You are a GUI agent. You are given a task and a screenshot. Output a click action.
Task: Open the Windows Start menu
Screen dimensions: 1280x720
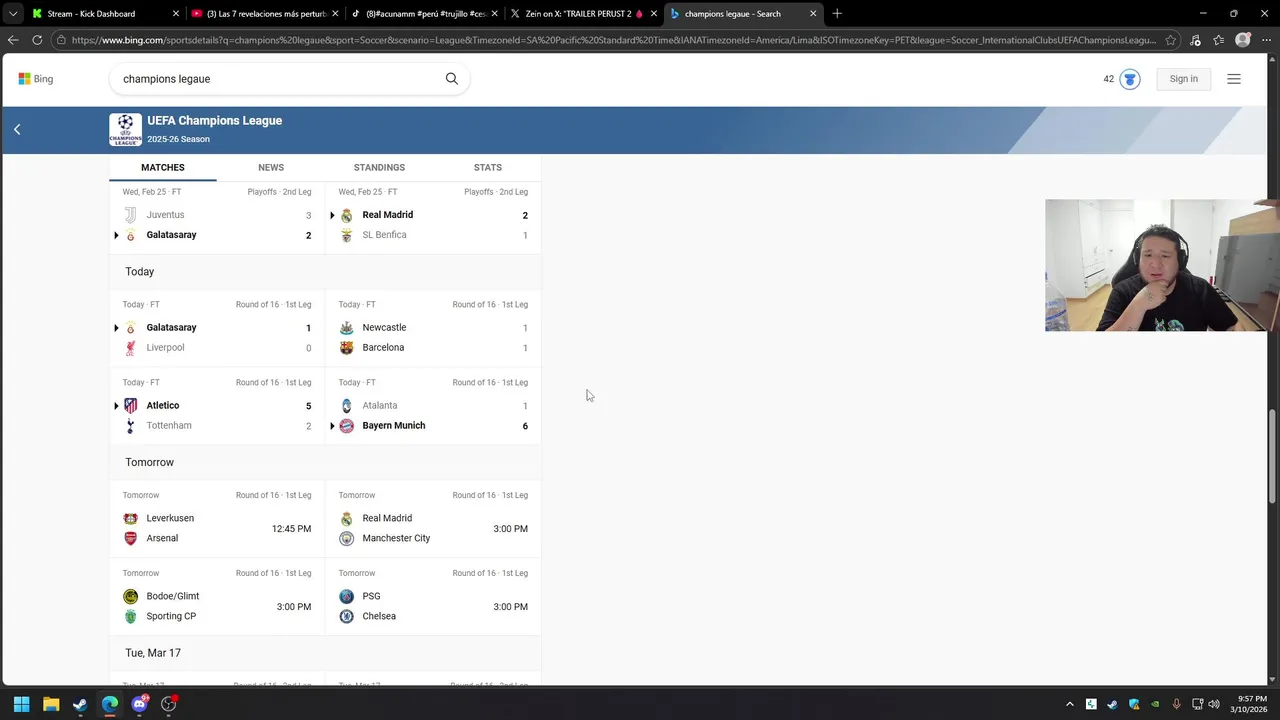pos(21,704)
